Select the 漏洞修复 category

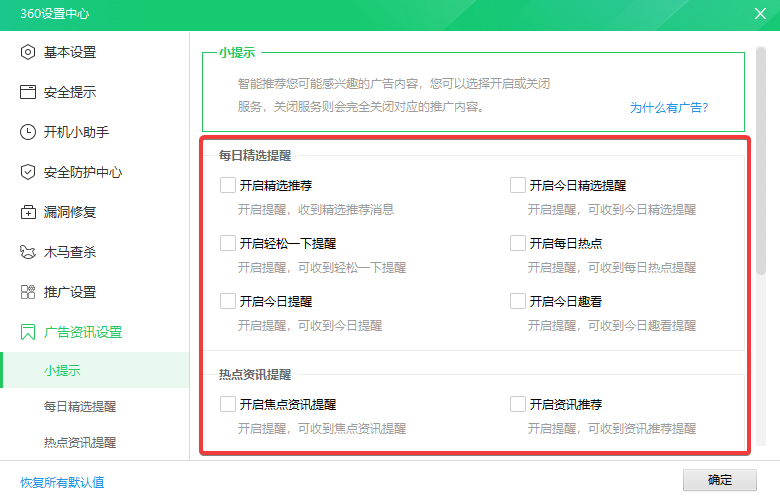coord(70,212)
